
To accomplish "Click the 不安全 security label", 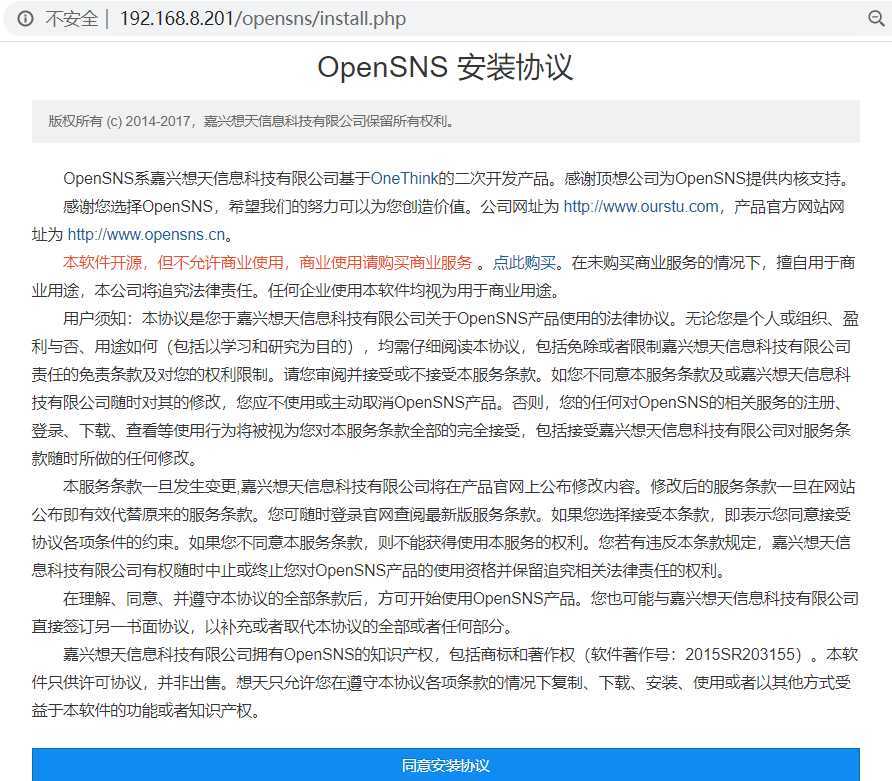I will (x=71, y=19).
